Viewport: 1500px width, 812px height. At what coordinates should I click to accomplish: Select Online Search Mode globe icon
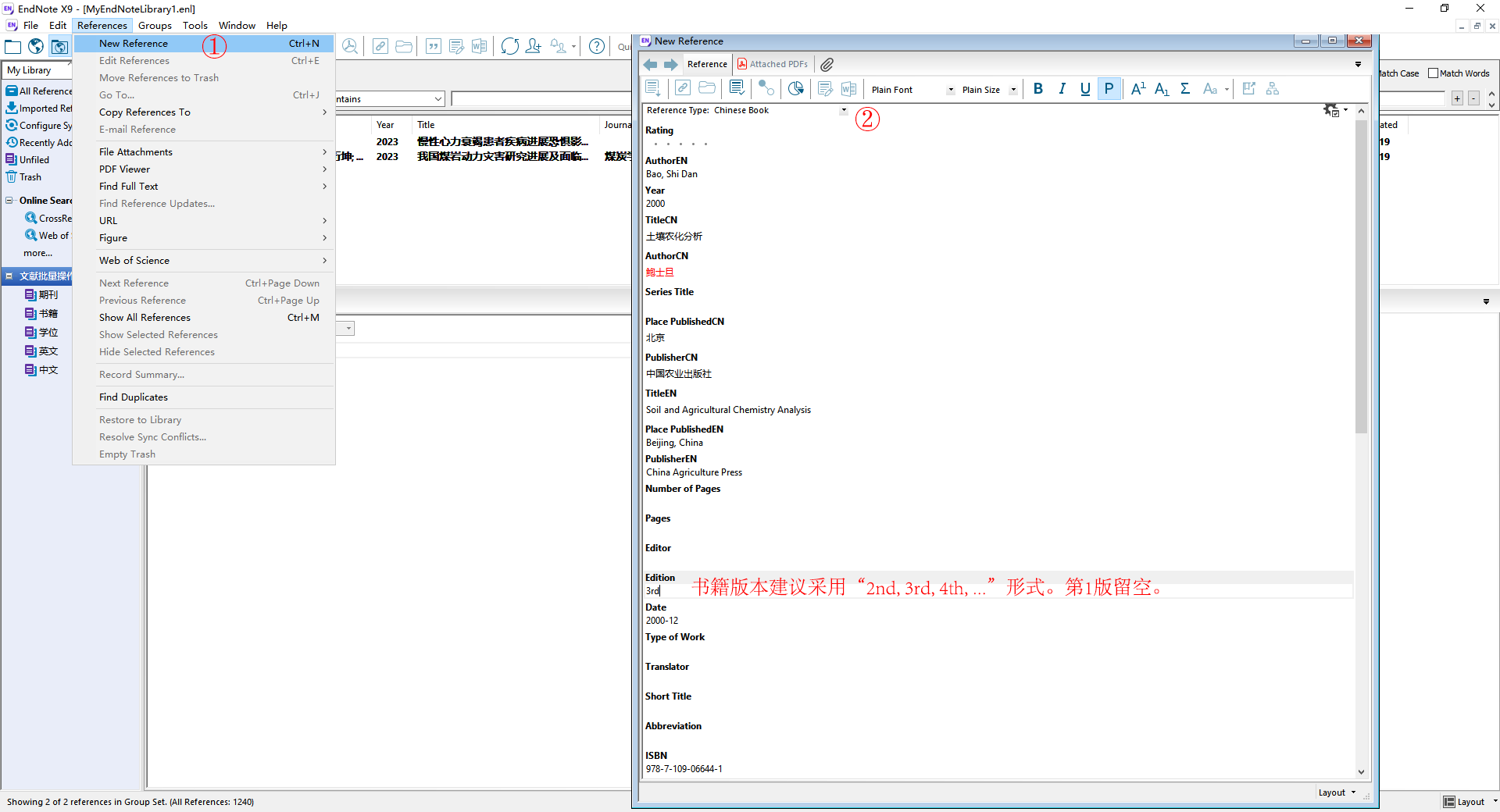tap(36, 47)
